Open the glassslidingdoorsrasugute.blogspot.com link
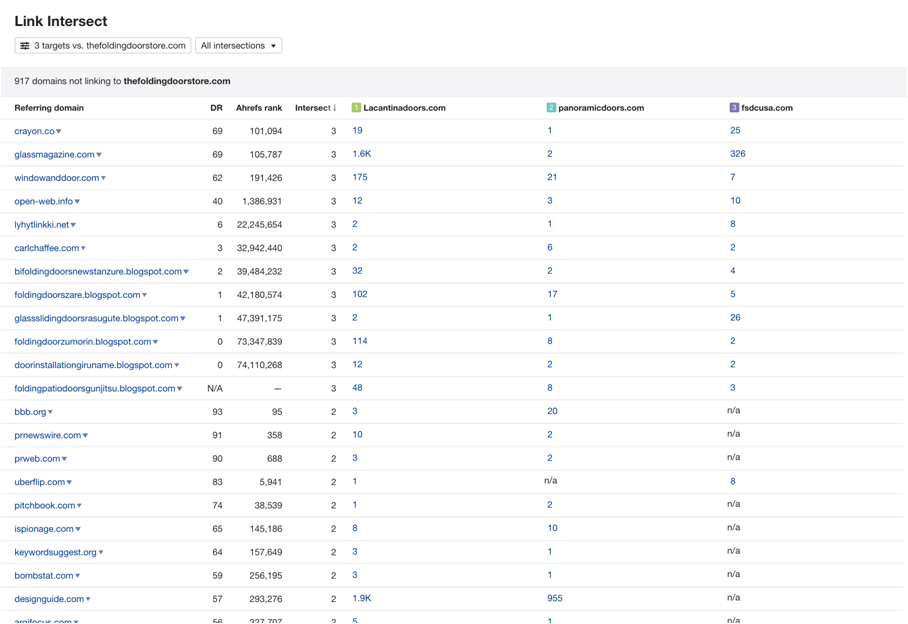908x624 pixels. point(96,318)
